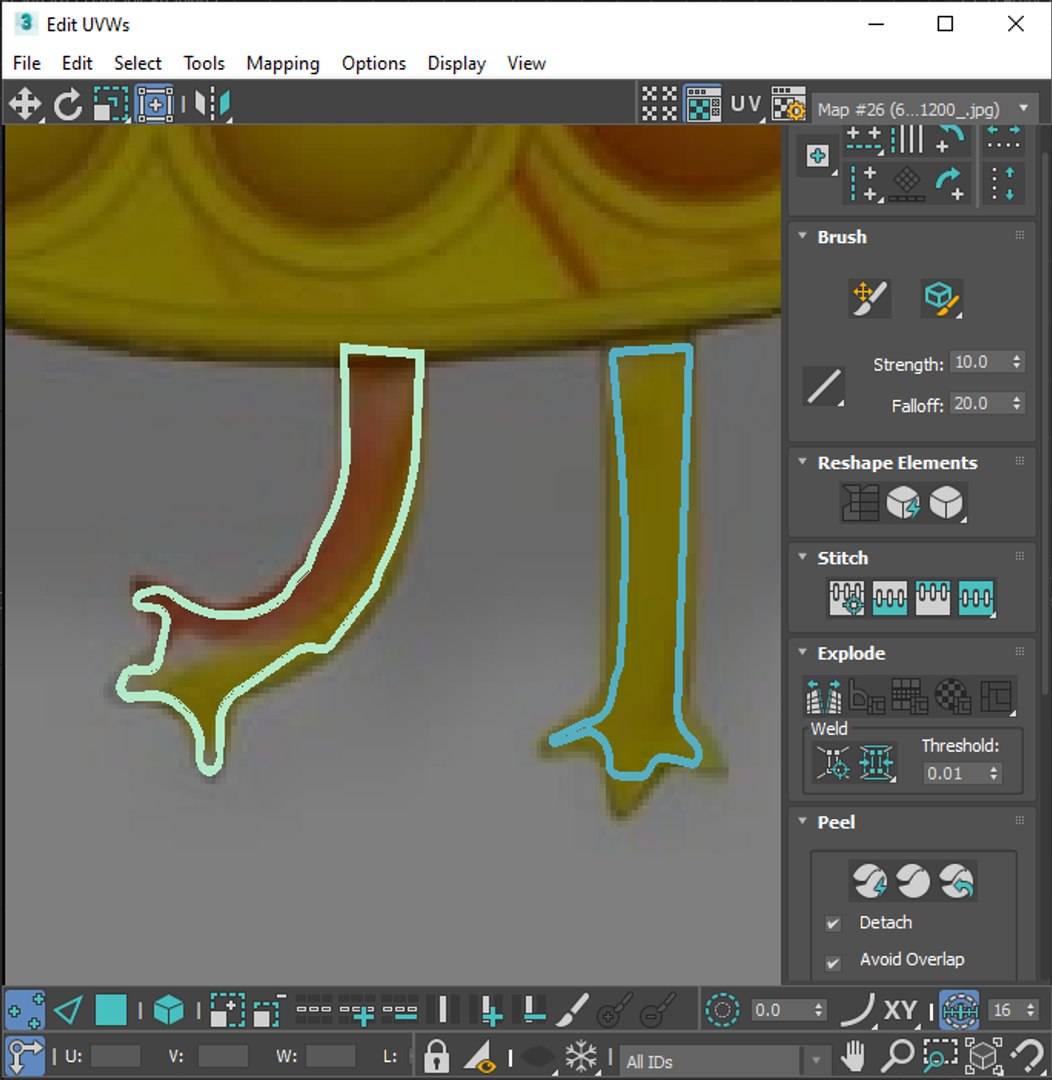
Task: Open the Tools menu
Action: pos(204,63)
